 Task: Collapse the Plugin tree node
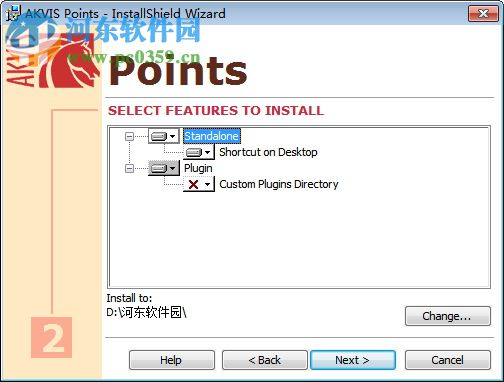click(x=129, y=168)
